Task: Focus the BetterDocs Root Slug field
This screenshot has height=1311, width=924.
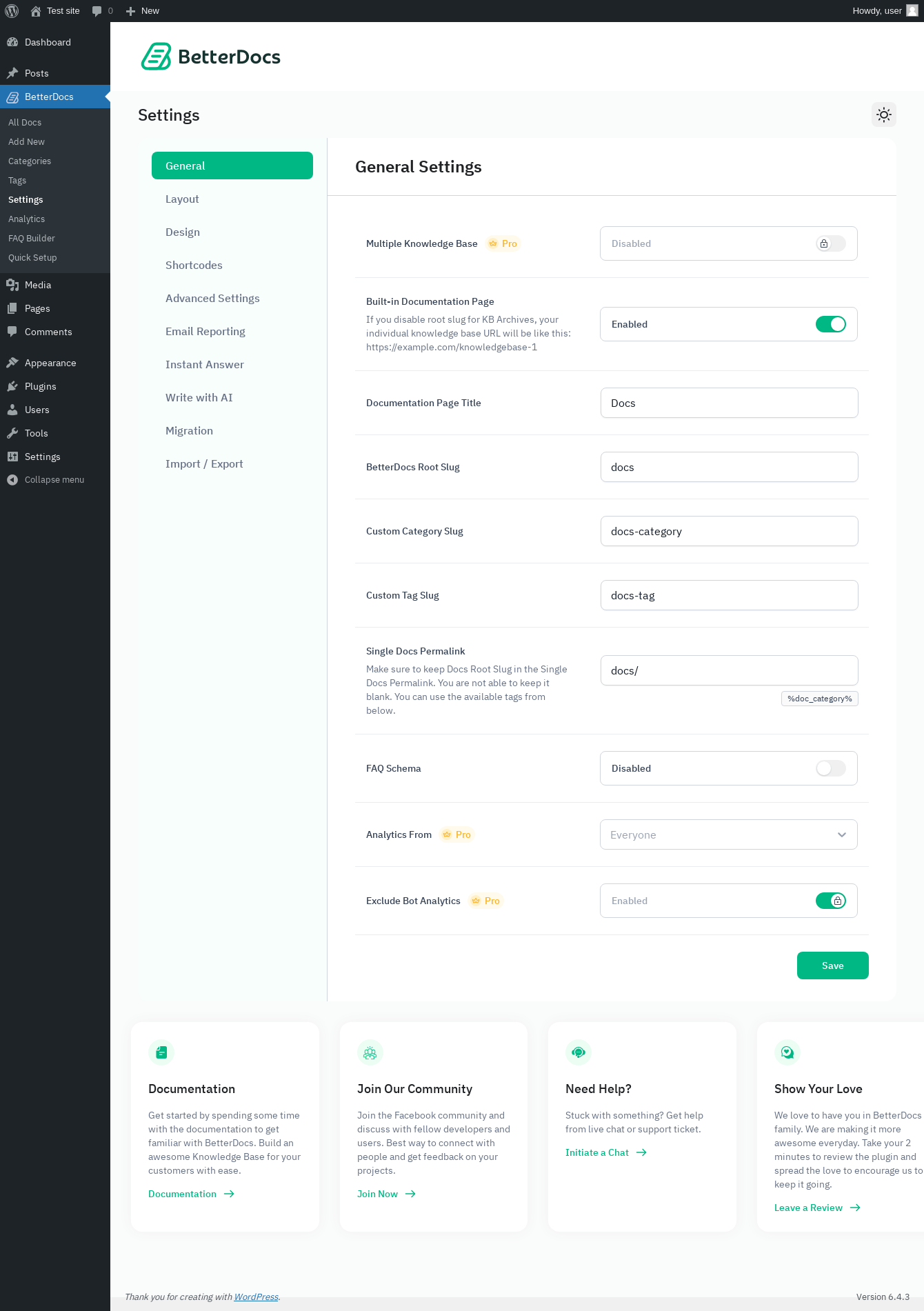Action: point(730,467)
